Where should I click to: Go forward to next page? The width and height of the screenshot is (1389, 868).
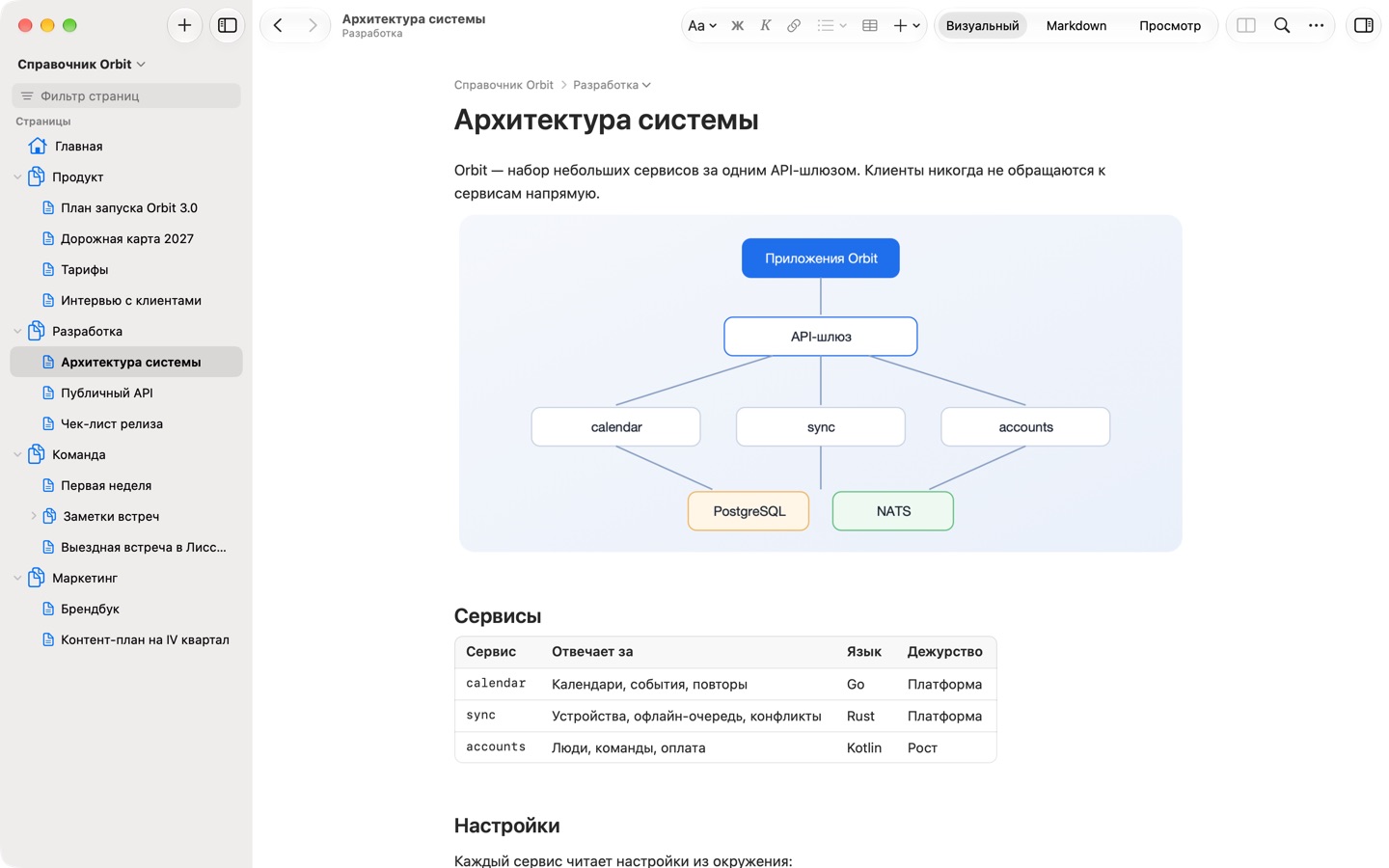click(x=313, y=25)
